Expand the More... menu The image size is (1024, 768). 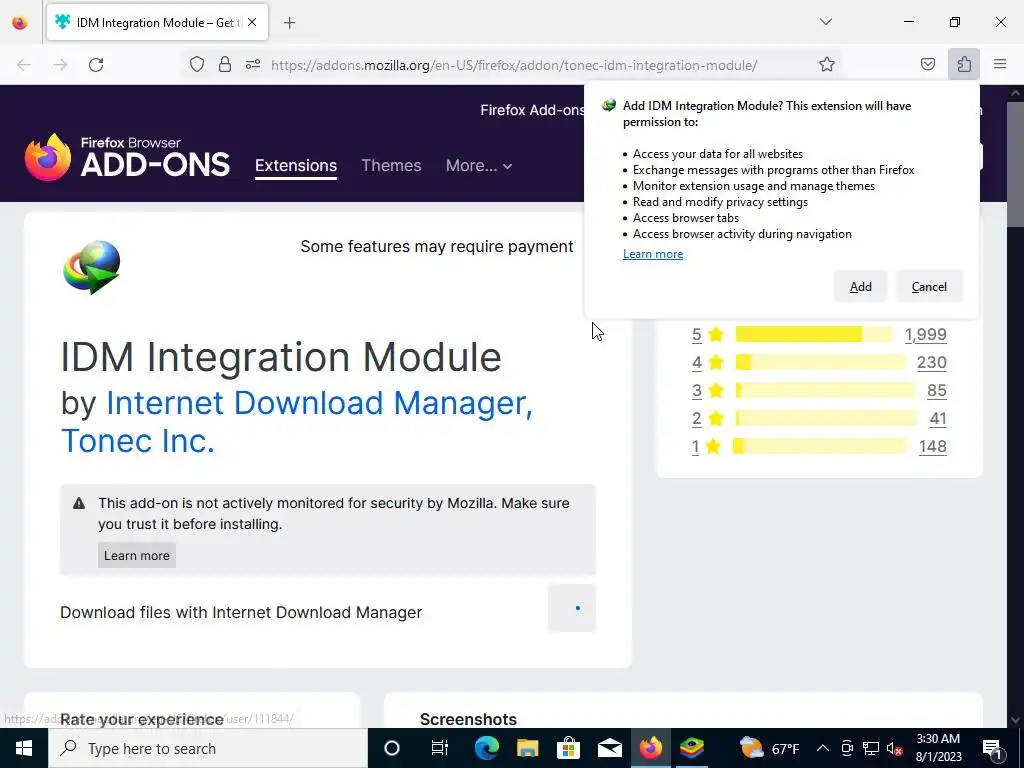click(479, 165)
